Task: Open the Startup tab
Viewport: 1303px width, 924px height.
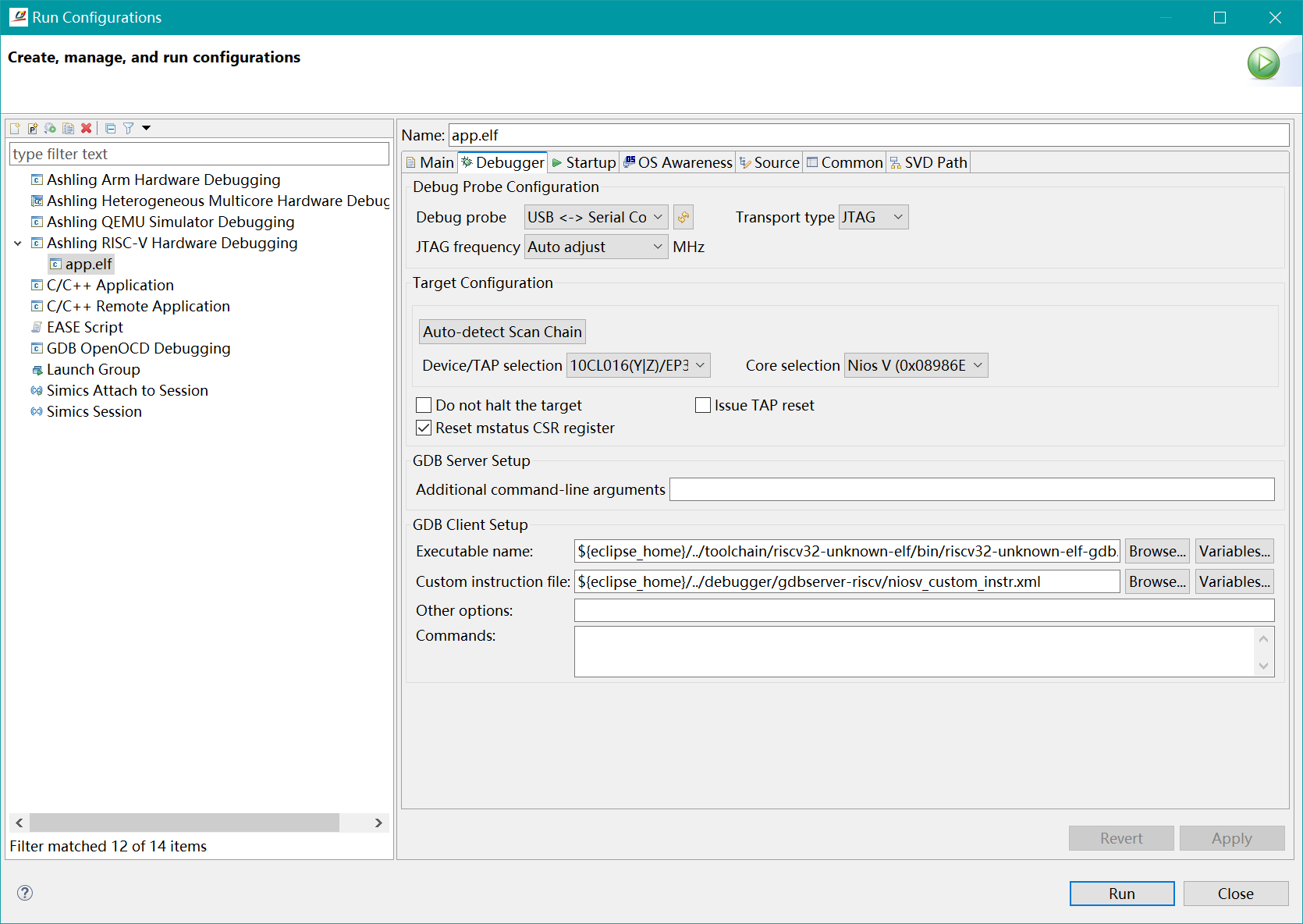Action: 584,162
